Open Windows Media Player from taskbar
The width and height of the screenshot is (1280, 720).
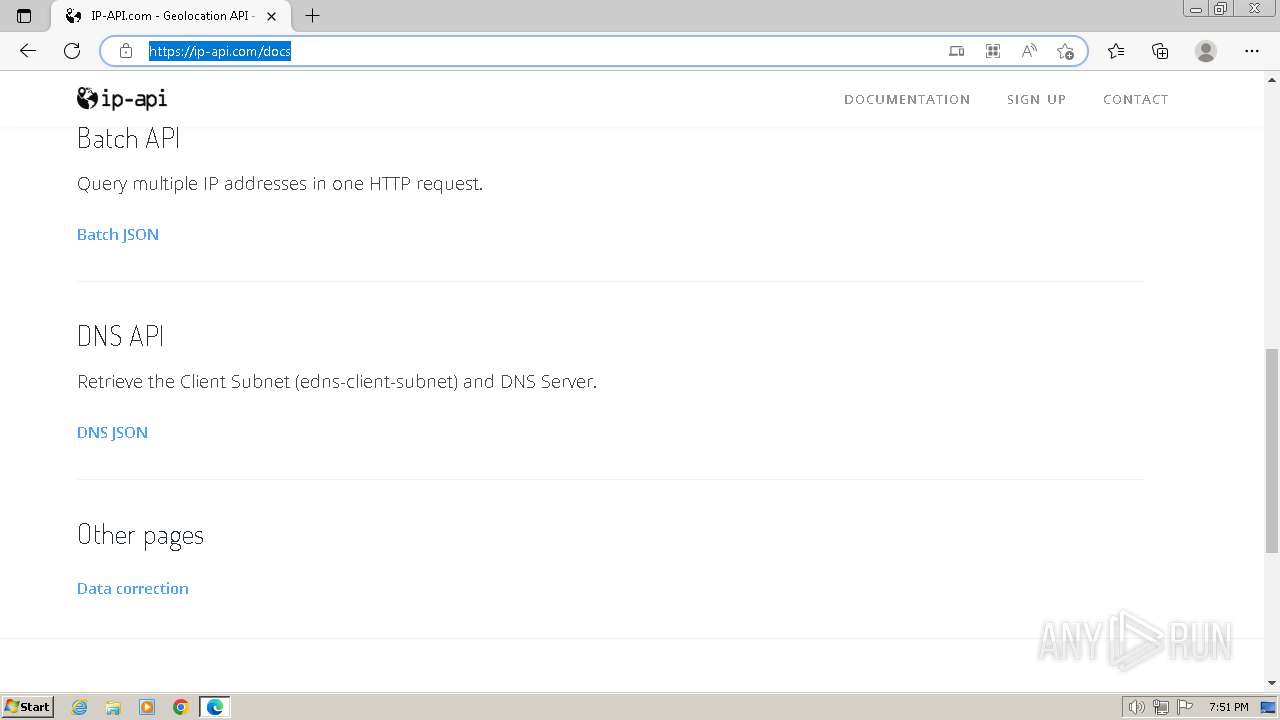147,707
